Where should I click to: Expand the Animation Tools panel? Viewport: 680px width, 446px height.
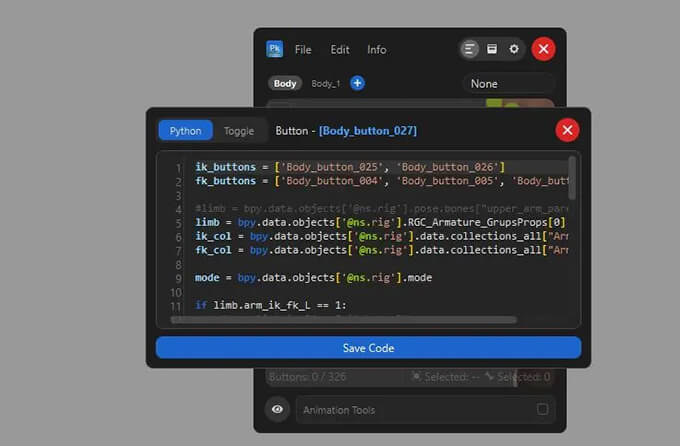click(425, 410)
